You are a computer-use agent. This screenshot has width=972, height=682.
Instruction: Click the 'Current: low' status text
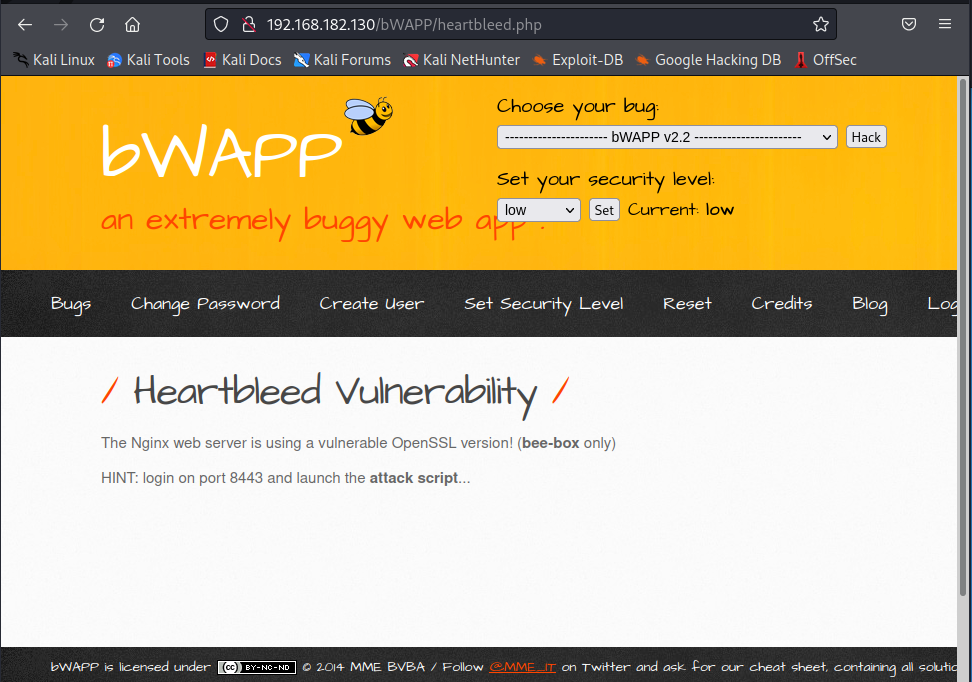[681, 210]
